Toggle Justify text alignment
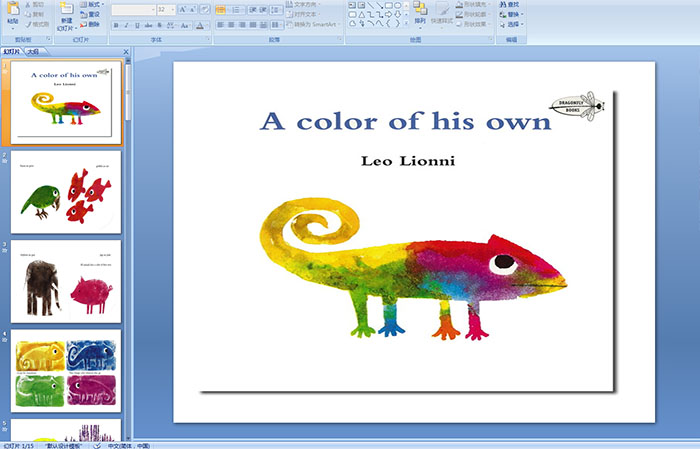Viewport: 700px width, 449px height. [253, 25]
